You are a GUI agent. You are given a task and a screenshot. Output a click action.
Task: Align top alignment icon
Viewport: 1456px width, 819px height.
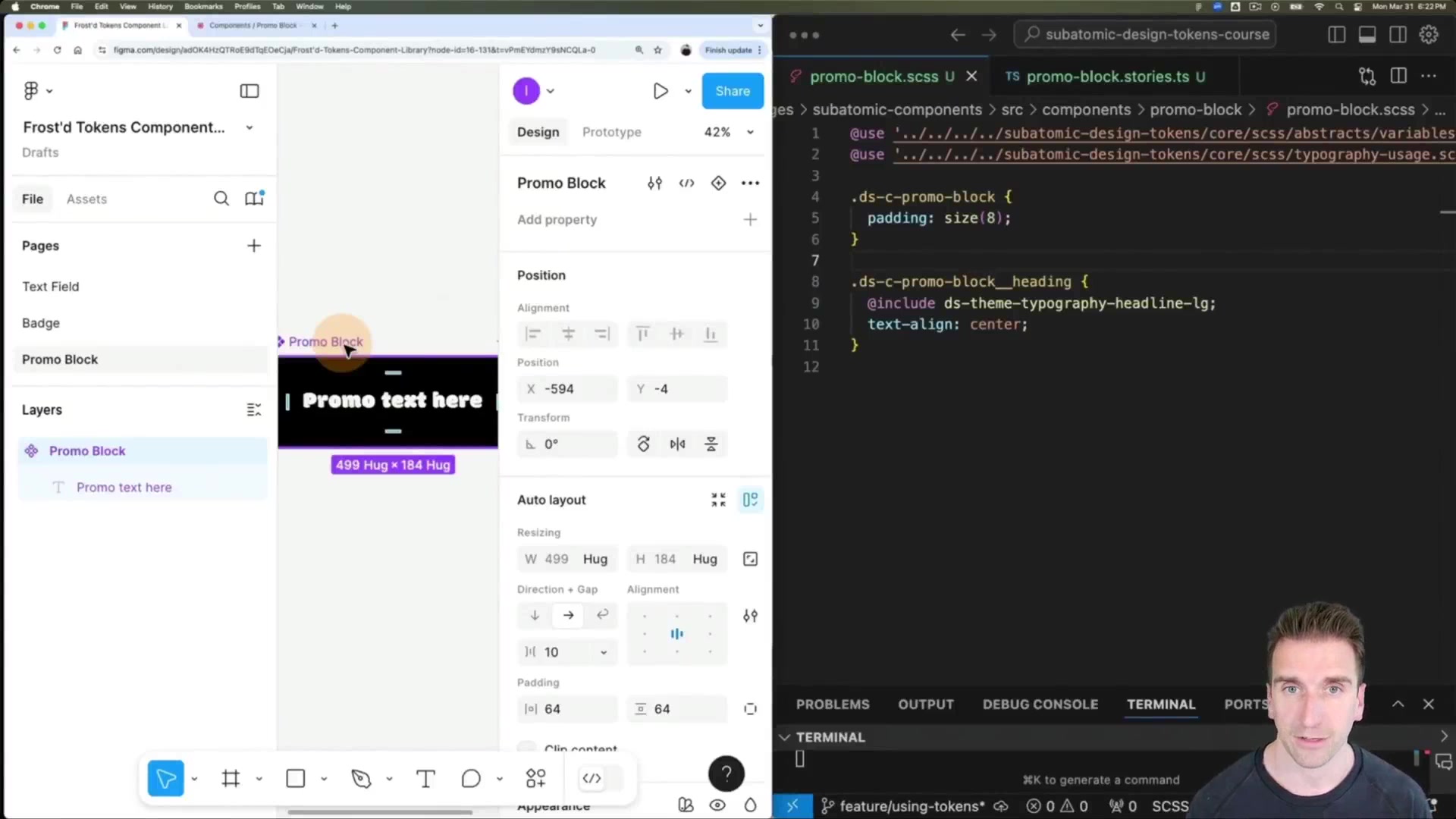[x=643, y=334]
